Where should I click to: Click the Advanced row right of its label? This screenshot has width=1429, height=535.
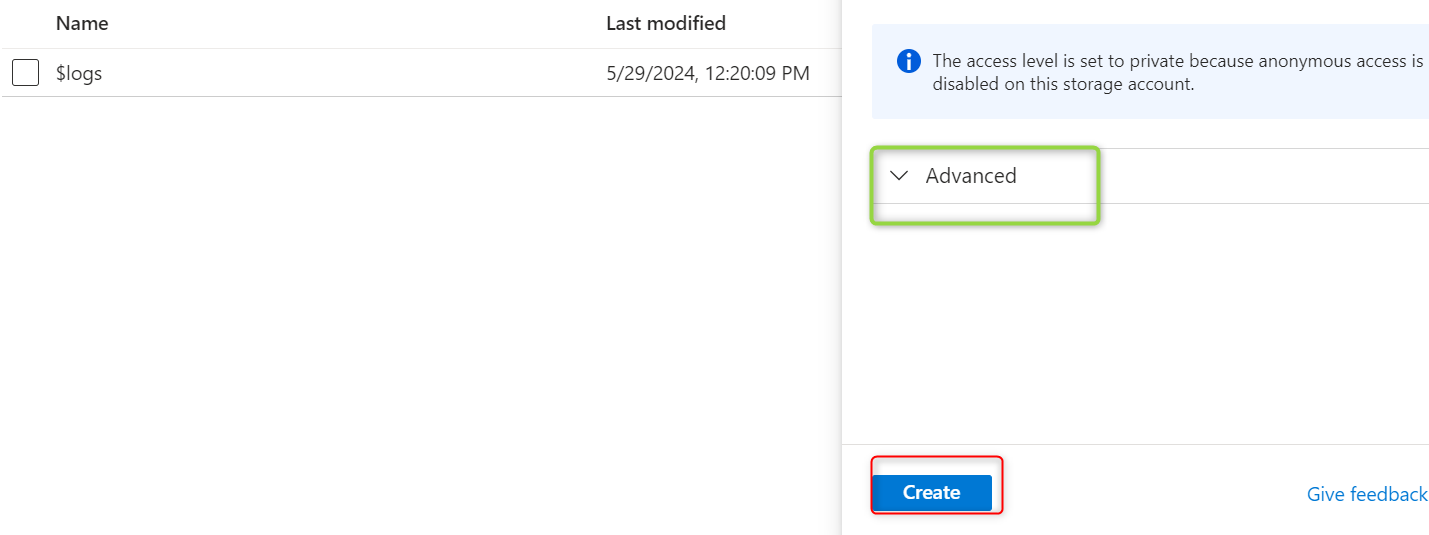click(x=1250, y=176)
